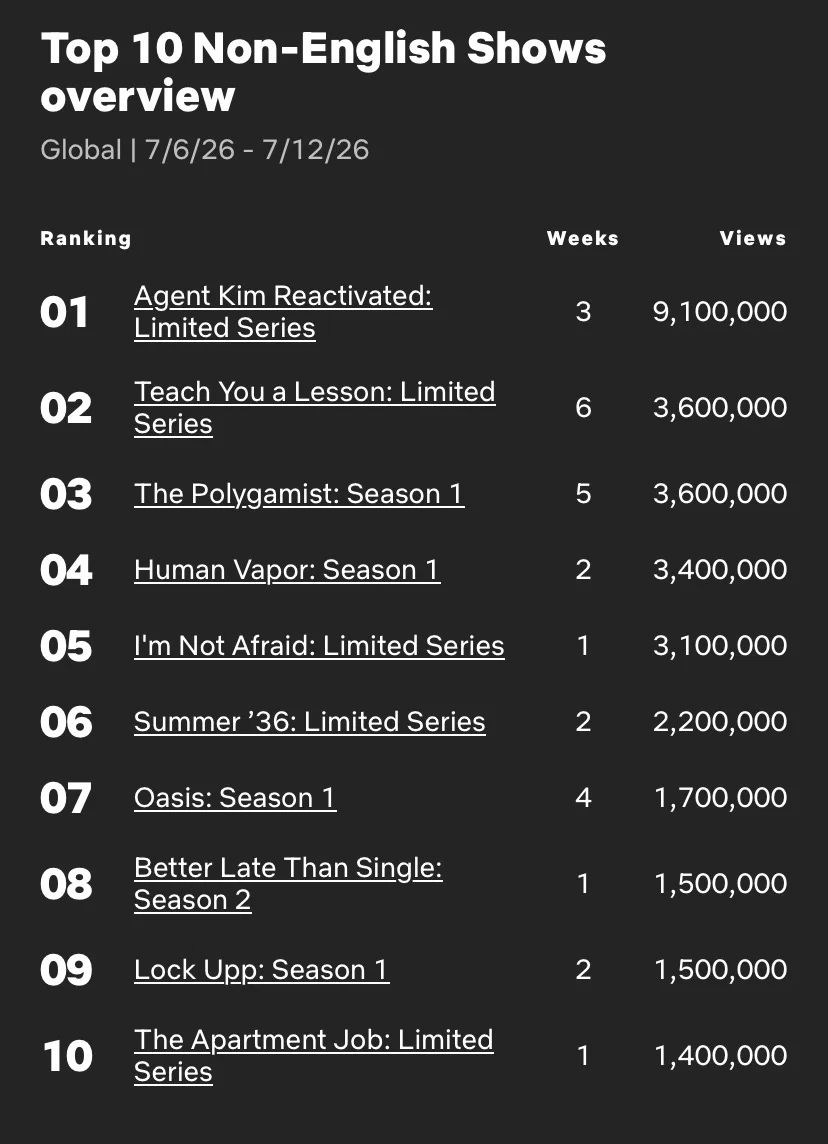Click the Views column header
Screen dimensions: 828x1144
753,239
